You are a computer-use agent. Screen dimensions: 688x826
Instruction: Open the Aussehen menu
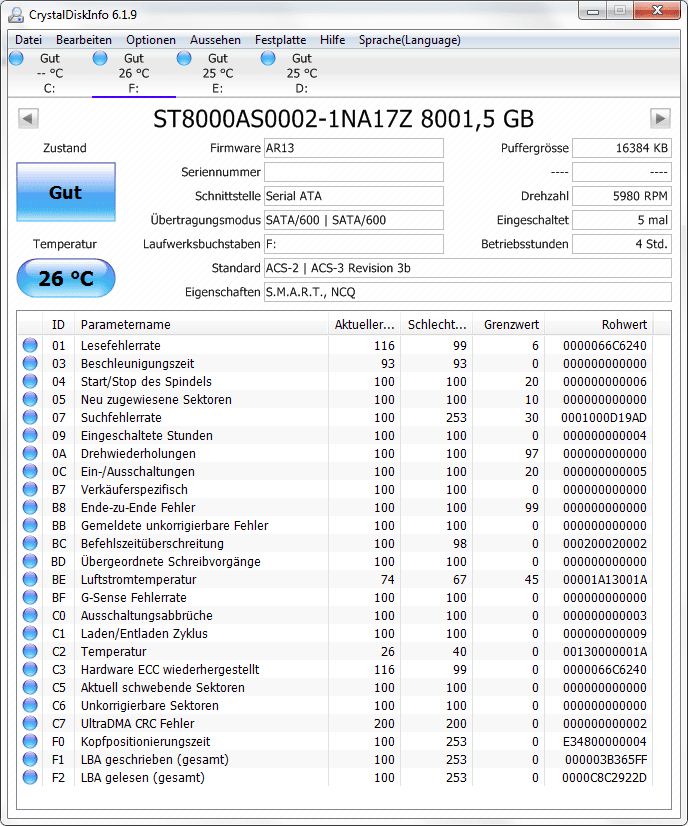pyautogui.click(x=215, y=40)
